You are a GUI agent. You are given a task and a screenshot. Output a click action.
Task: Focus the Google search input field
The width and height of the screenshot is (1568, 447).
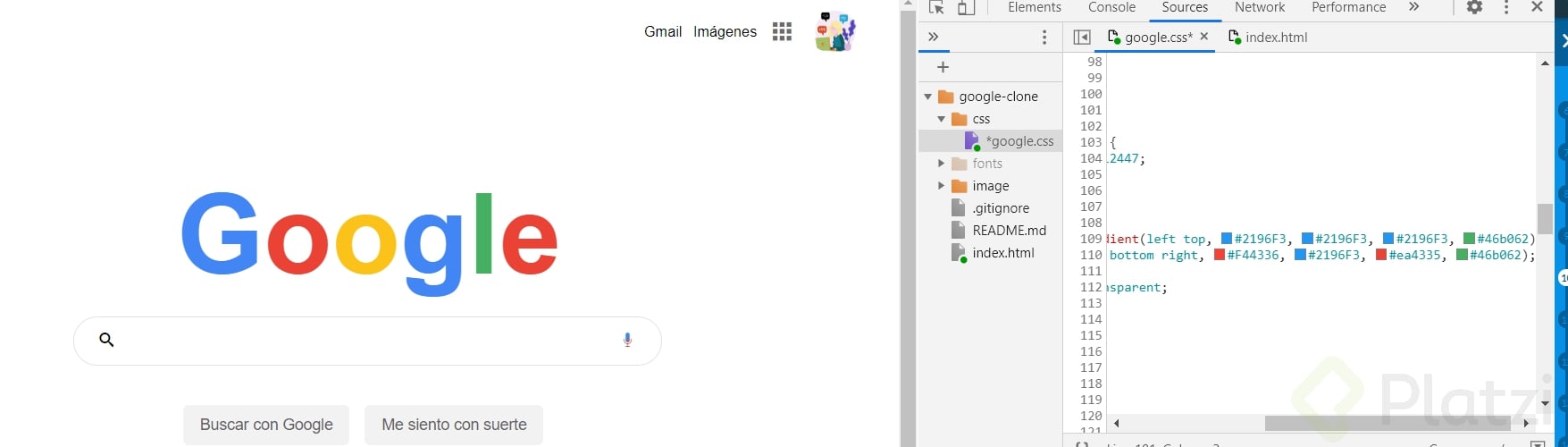(367, 341)
